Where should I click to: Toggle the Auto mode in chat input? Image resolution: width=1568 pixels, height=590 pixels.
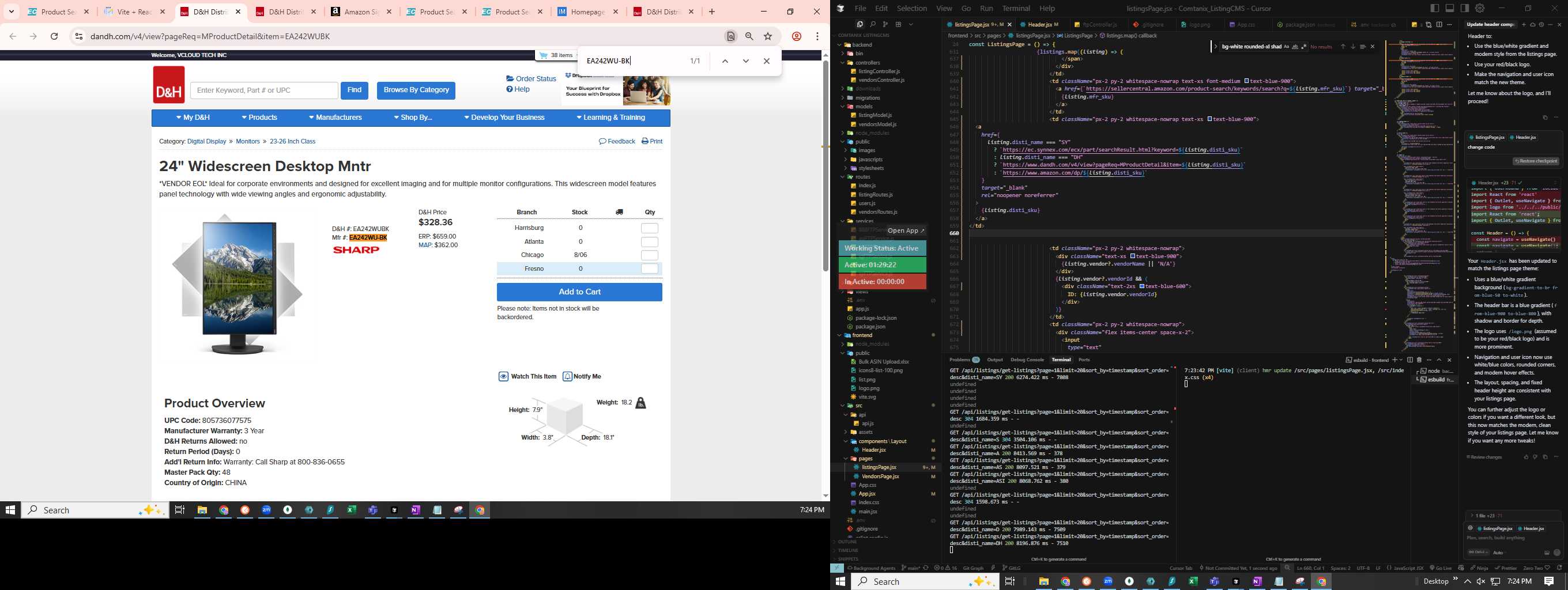click(1499, 553)
